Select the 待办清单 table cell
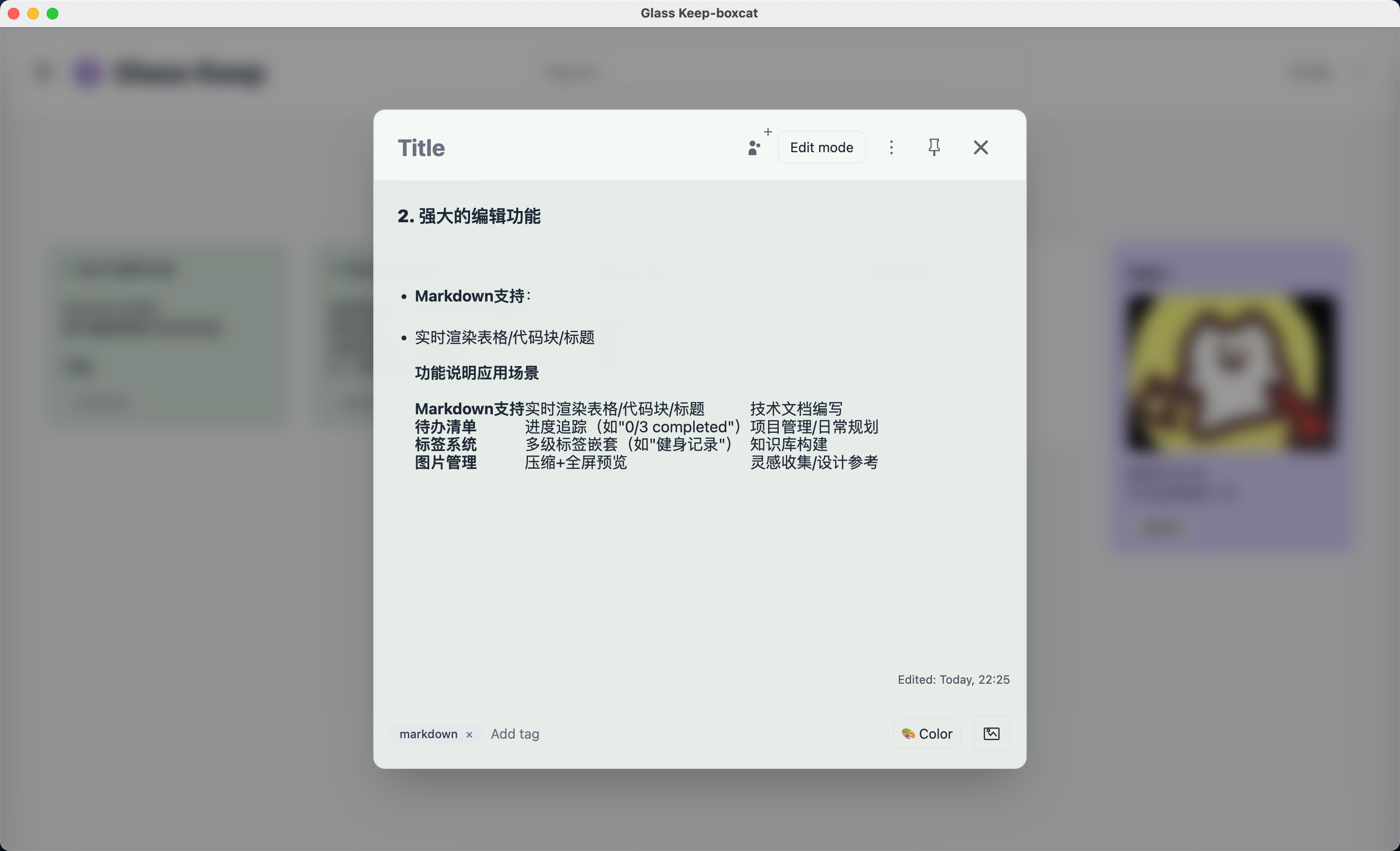The height and width of the screenshot is (851, 1400). click(445, 427)
